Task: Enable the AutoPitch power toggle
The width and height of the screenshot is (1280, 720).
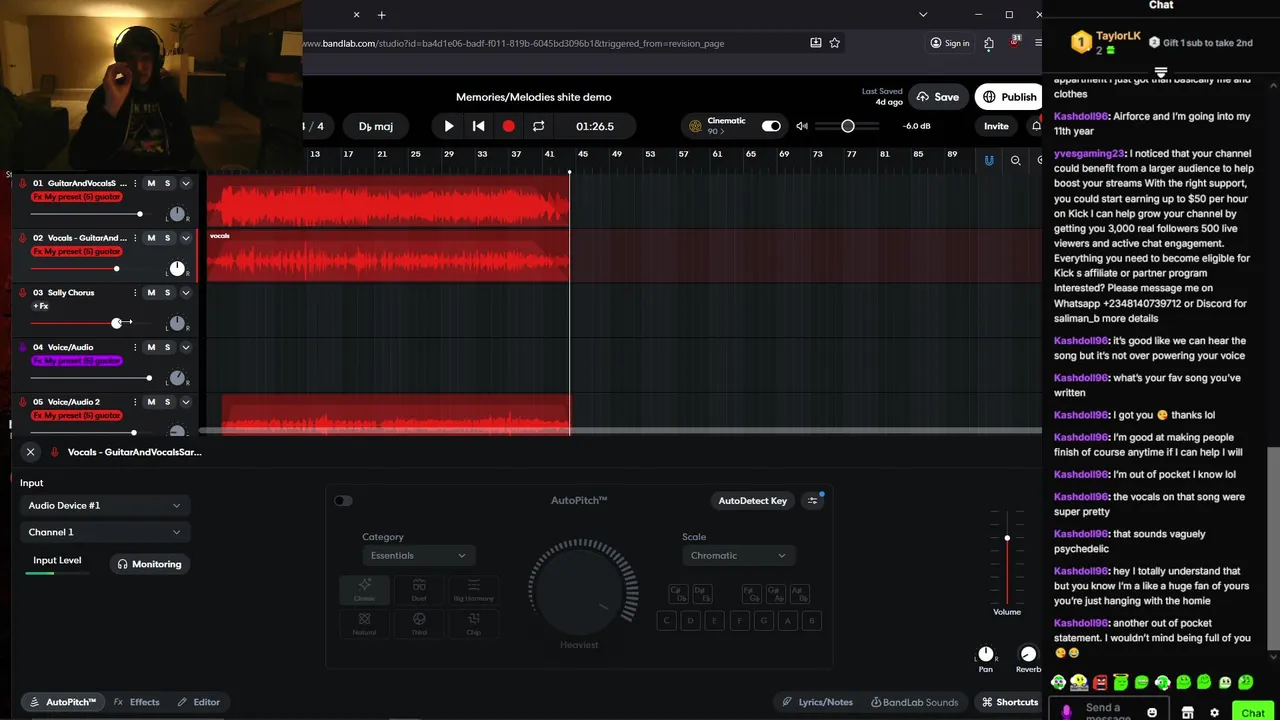Action: click(343, 500)
